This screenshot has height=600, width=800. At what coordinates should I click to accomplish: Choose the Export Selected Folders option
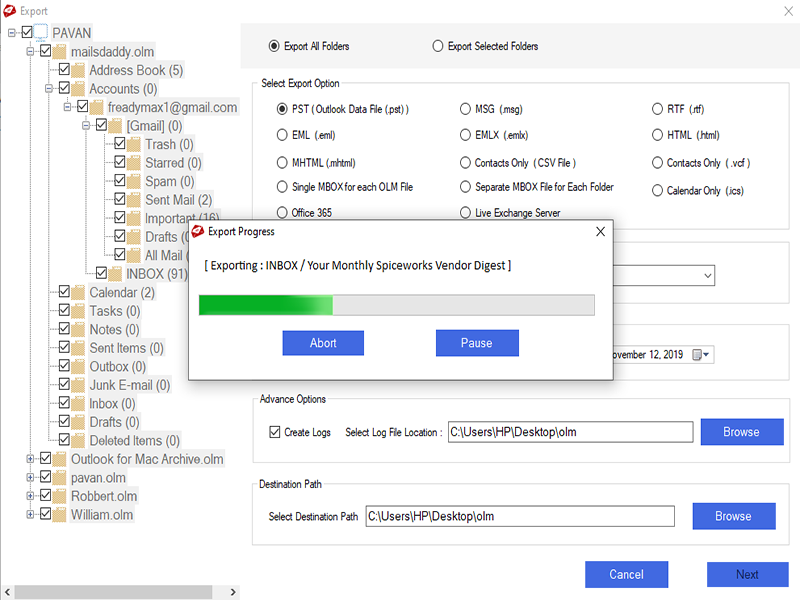click(438, 46)
